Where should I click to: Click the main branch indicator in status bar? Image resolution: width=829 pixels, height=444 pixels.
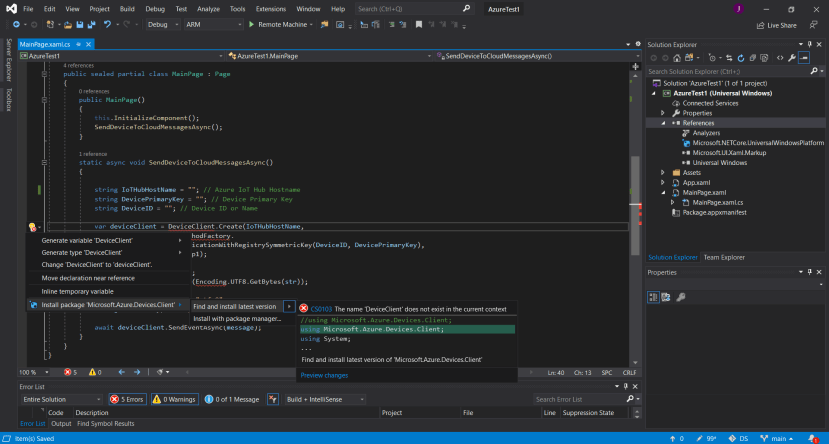777,438
